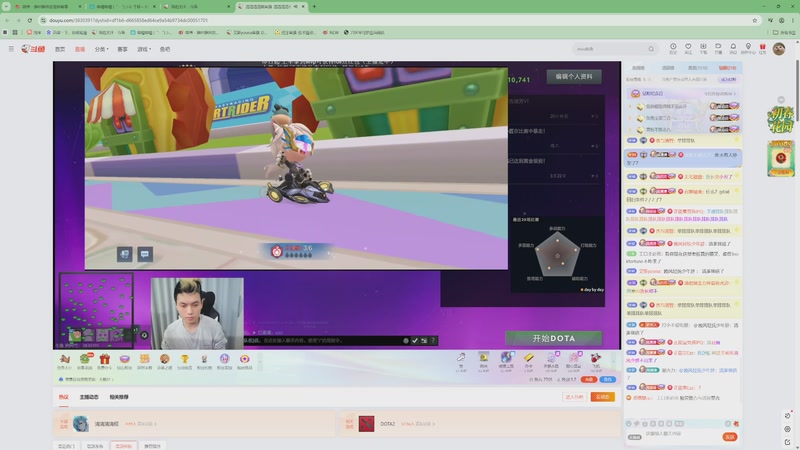Go to 首页 in the top navigation
Screen dimensions: 800x450
coord(60,49)
